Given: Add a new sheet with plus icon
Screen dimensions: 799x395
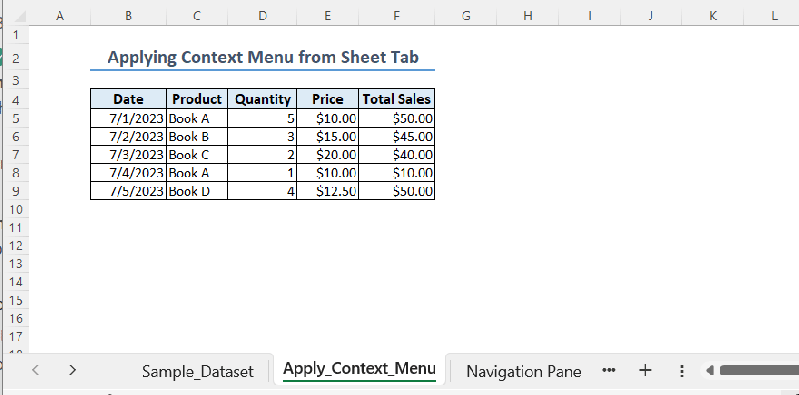Looking at the screenshot, I should point(645,371).
